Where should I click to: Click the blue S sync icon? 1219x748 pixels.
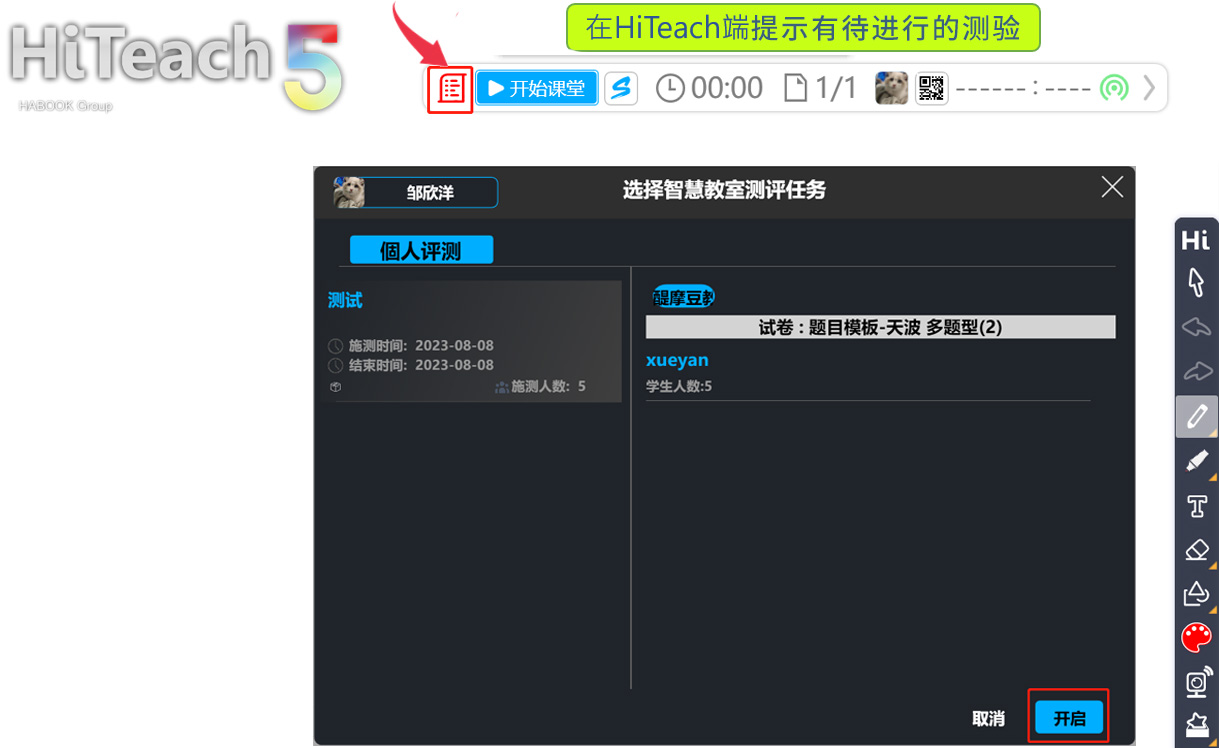click(x=621, y=88)
